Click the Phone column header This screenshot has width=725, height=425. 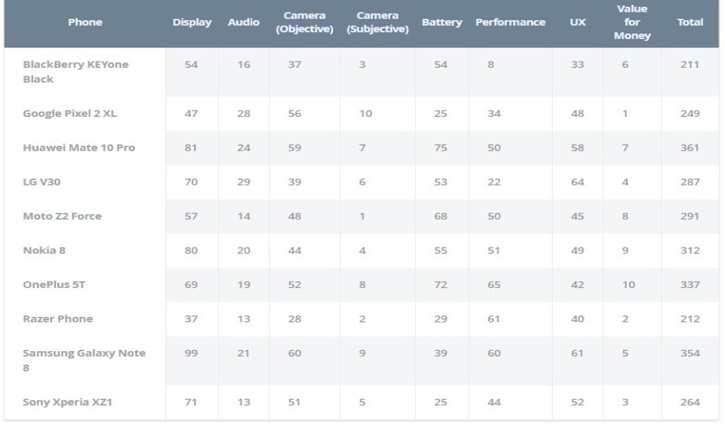tap(85, 22)
